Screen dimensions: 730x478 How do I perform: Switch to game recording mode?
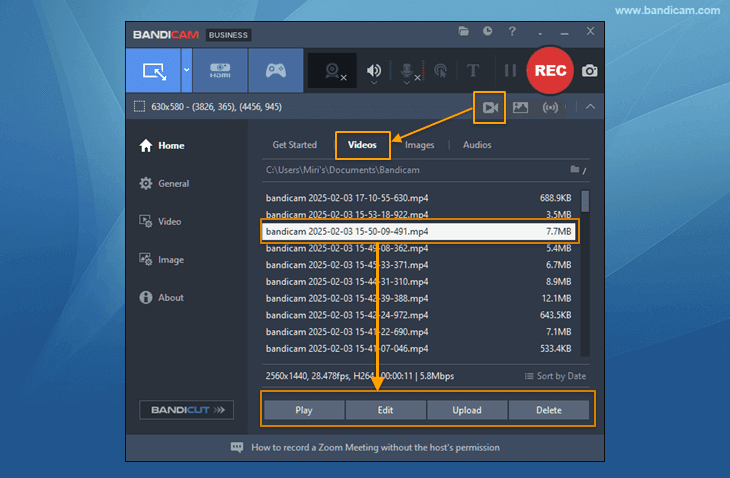coord(276,71)
